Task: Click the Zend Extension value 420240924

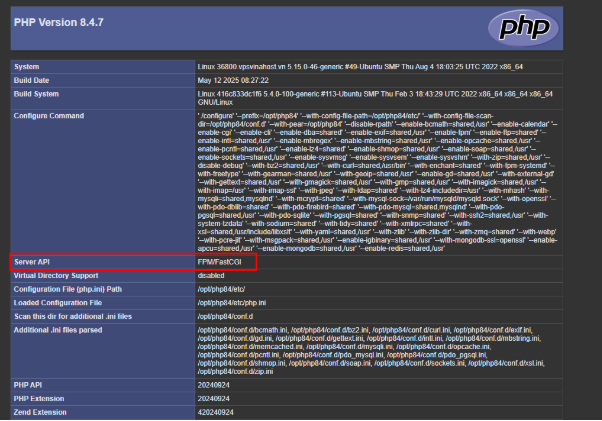Action: pos(217,411)
